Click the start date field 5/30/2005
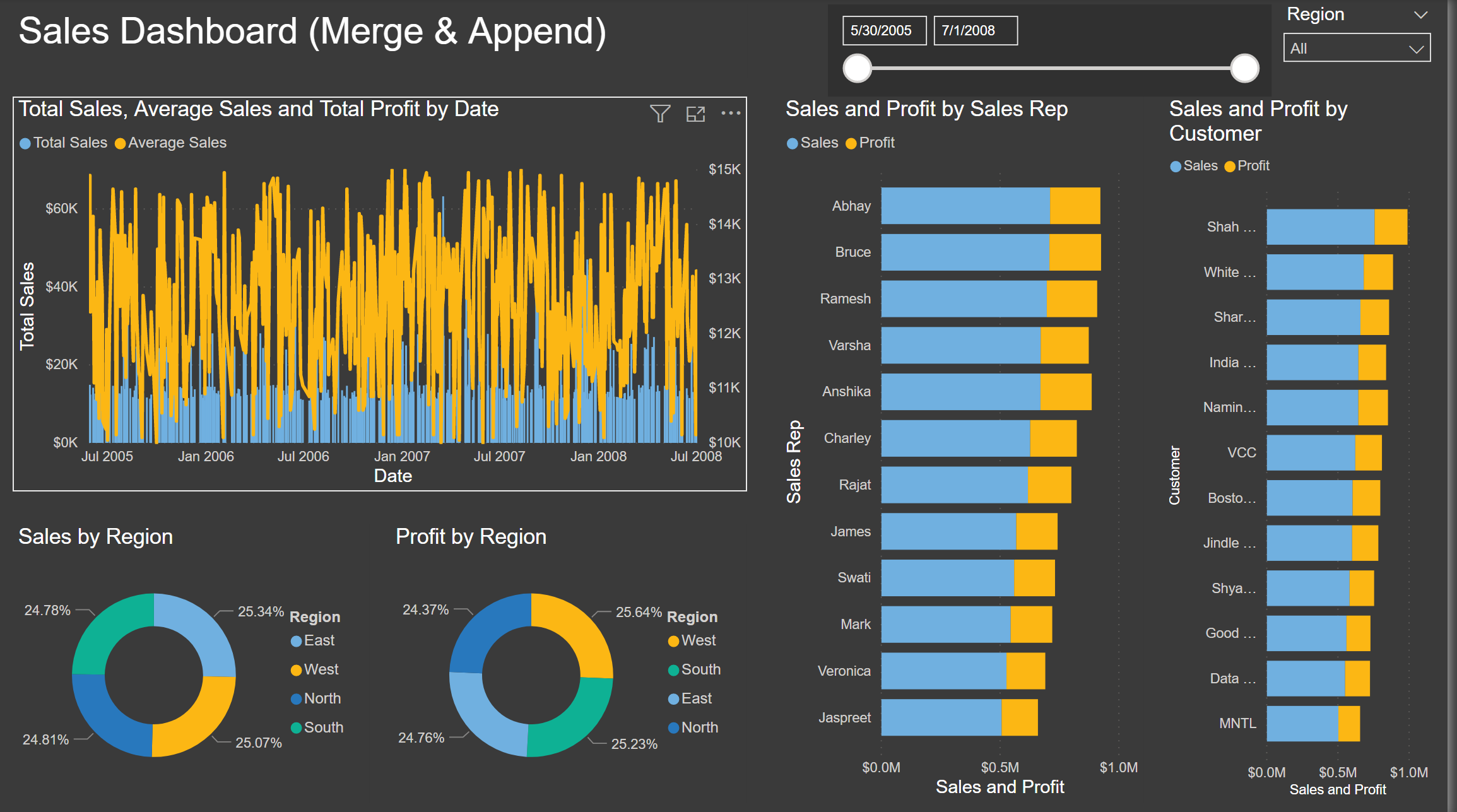The width and height of the screenshot is (1457, 812). click(x=884, y=30)
